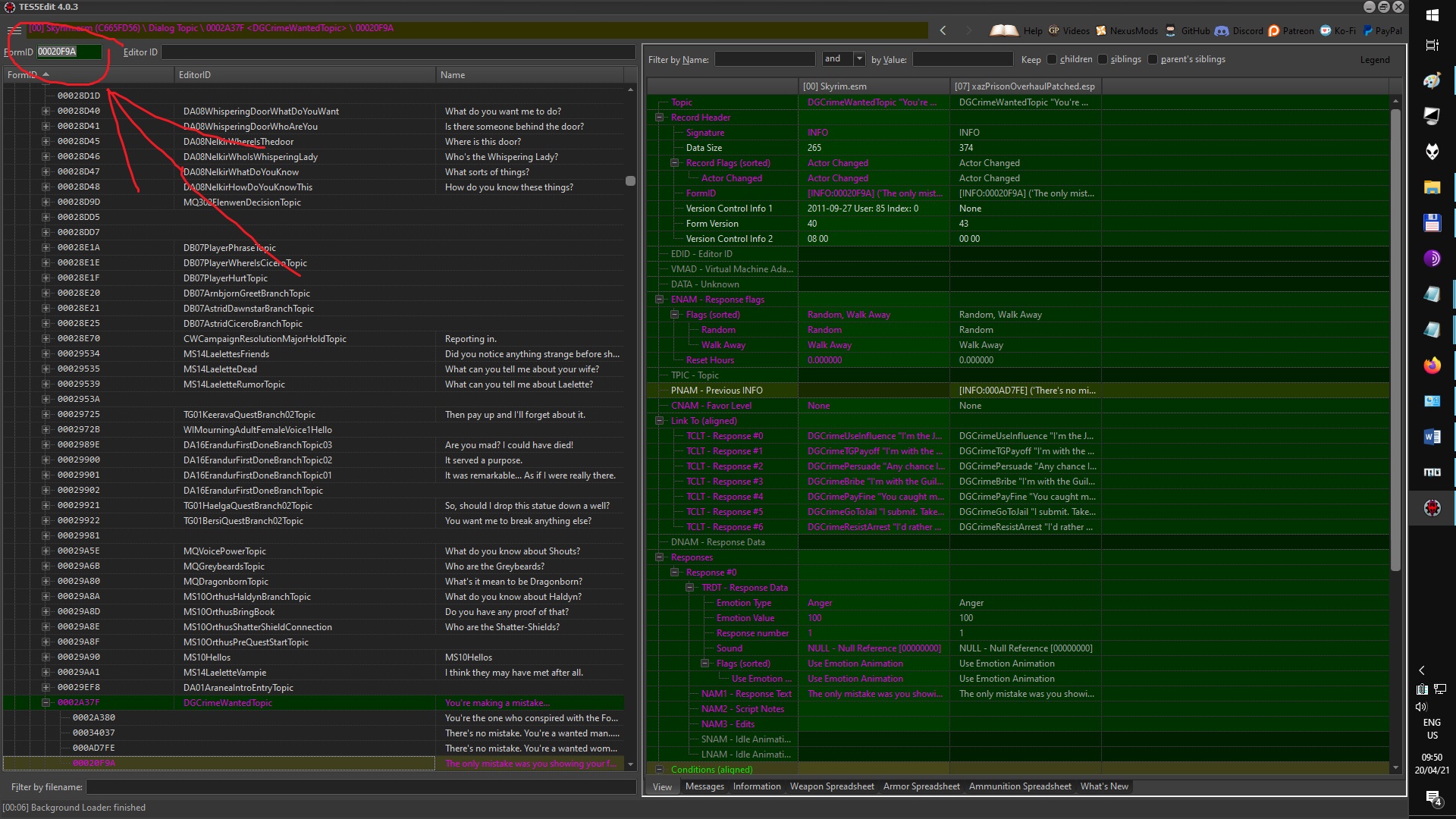Open Firefox from taskbar
1456x819 pixels.
(1432, 366)
